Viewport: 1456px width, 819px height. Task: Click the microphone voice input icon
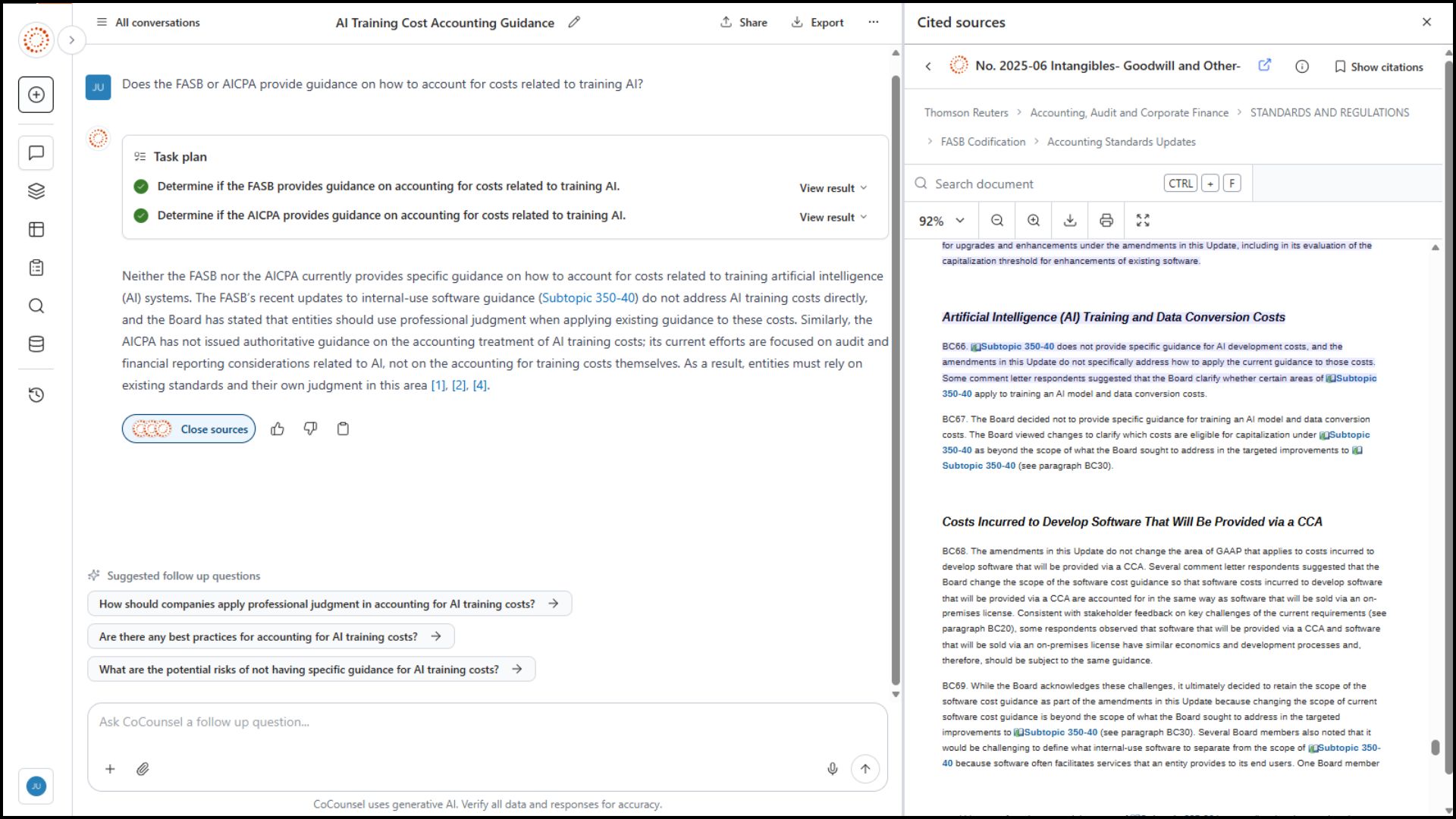833,769
